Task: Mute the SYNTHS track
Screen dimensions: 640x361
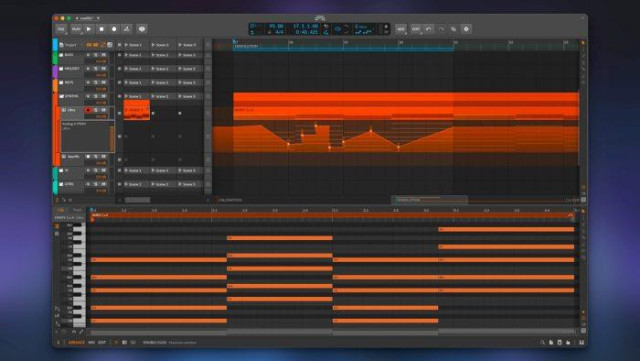Action: point(104,96)
